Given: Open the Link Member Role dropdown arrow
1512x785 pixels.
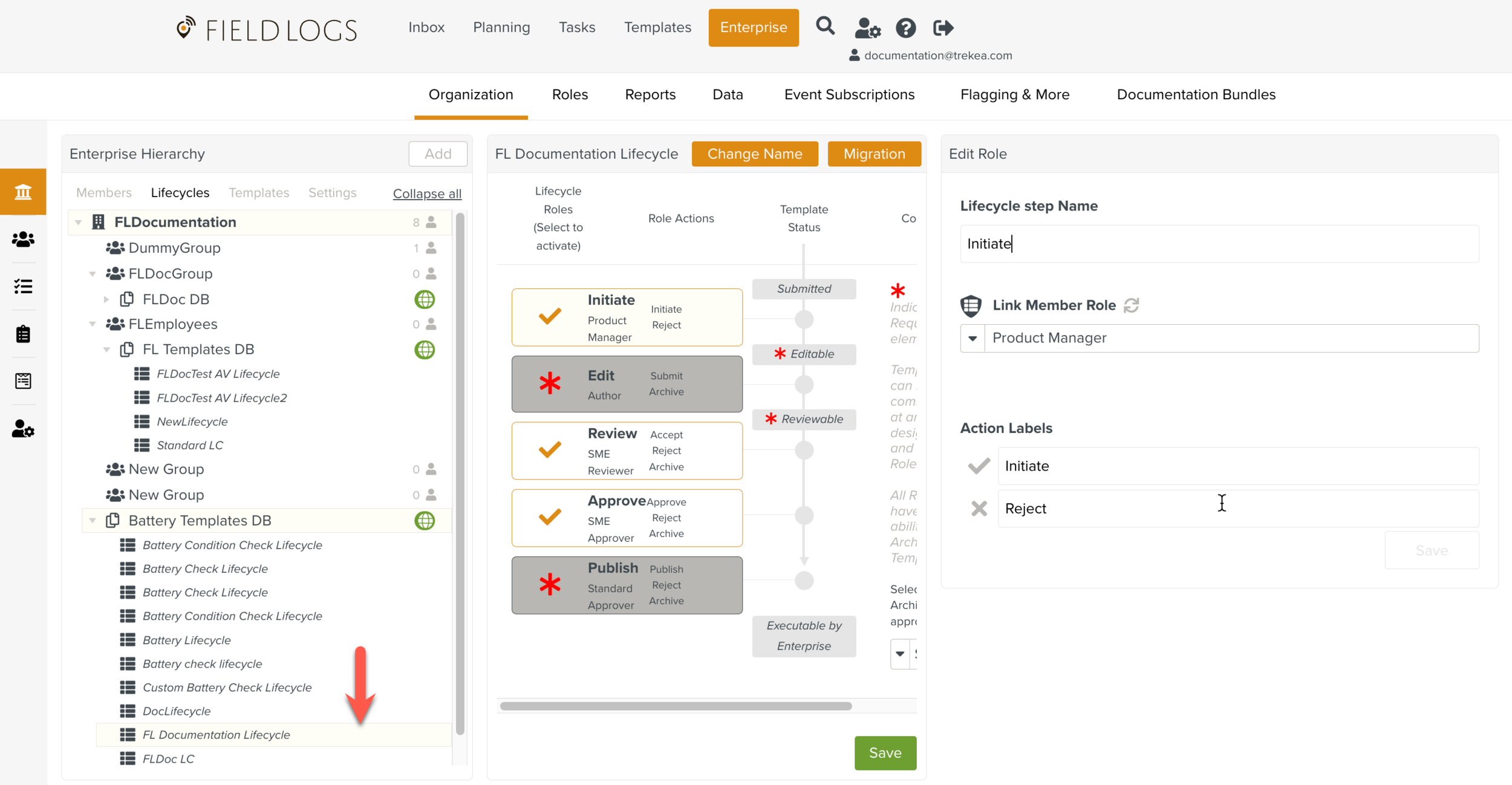Looking at the screenshot, I should pos(973,338).
